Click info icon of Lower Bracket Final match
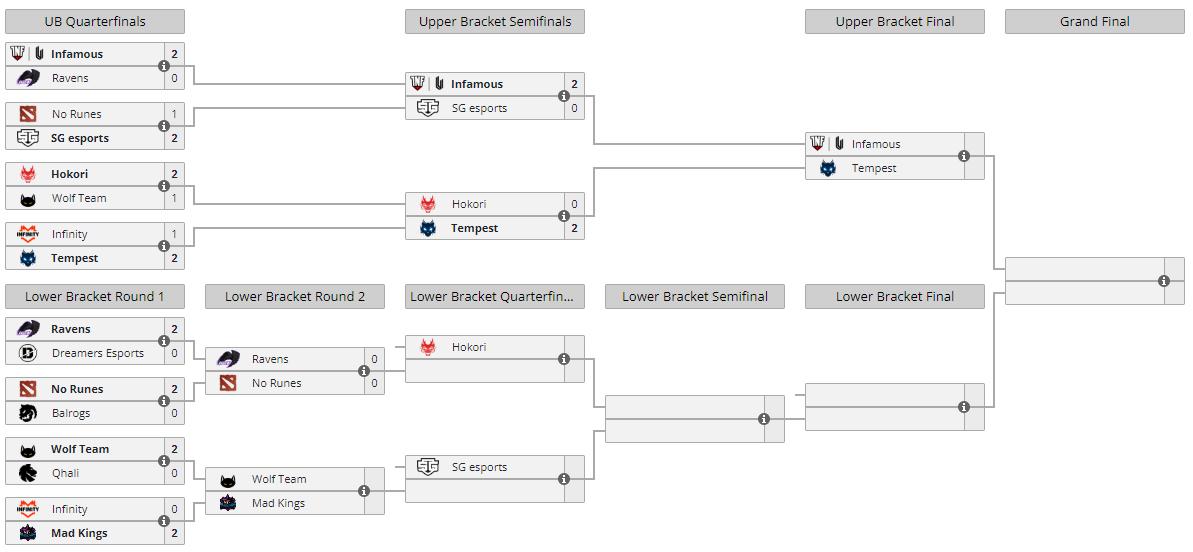The image size is (1193, 552). click(964, 407)
